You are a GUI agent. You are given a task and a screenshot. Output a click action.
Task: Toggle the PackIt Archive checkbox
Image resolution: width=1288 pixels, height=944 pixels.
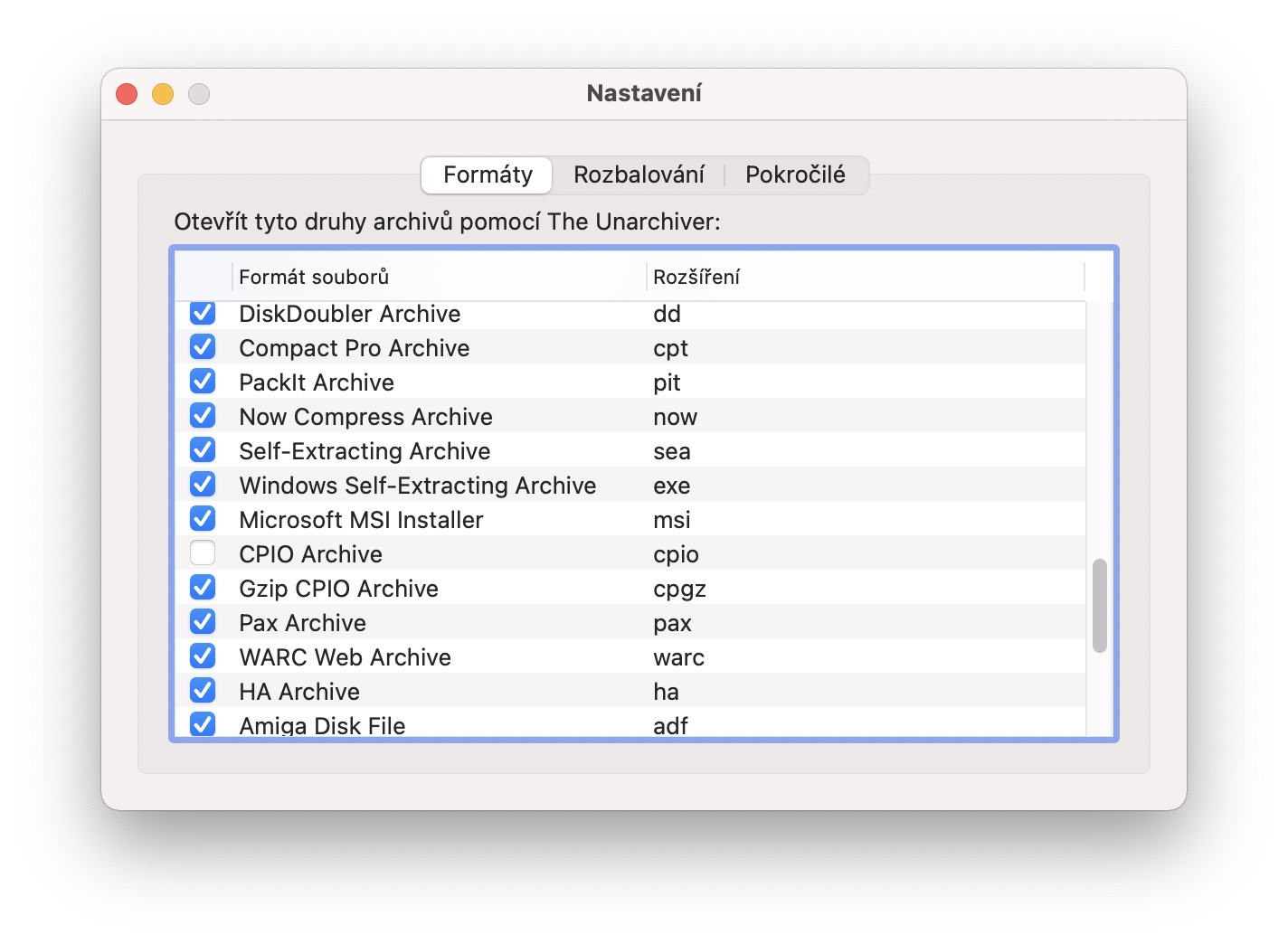203,382
